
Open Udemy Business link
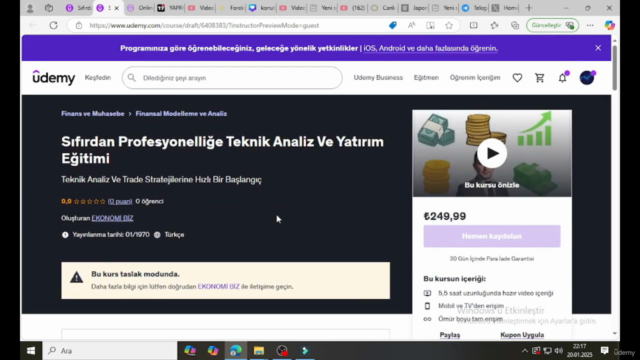378,78
